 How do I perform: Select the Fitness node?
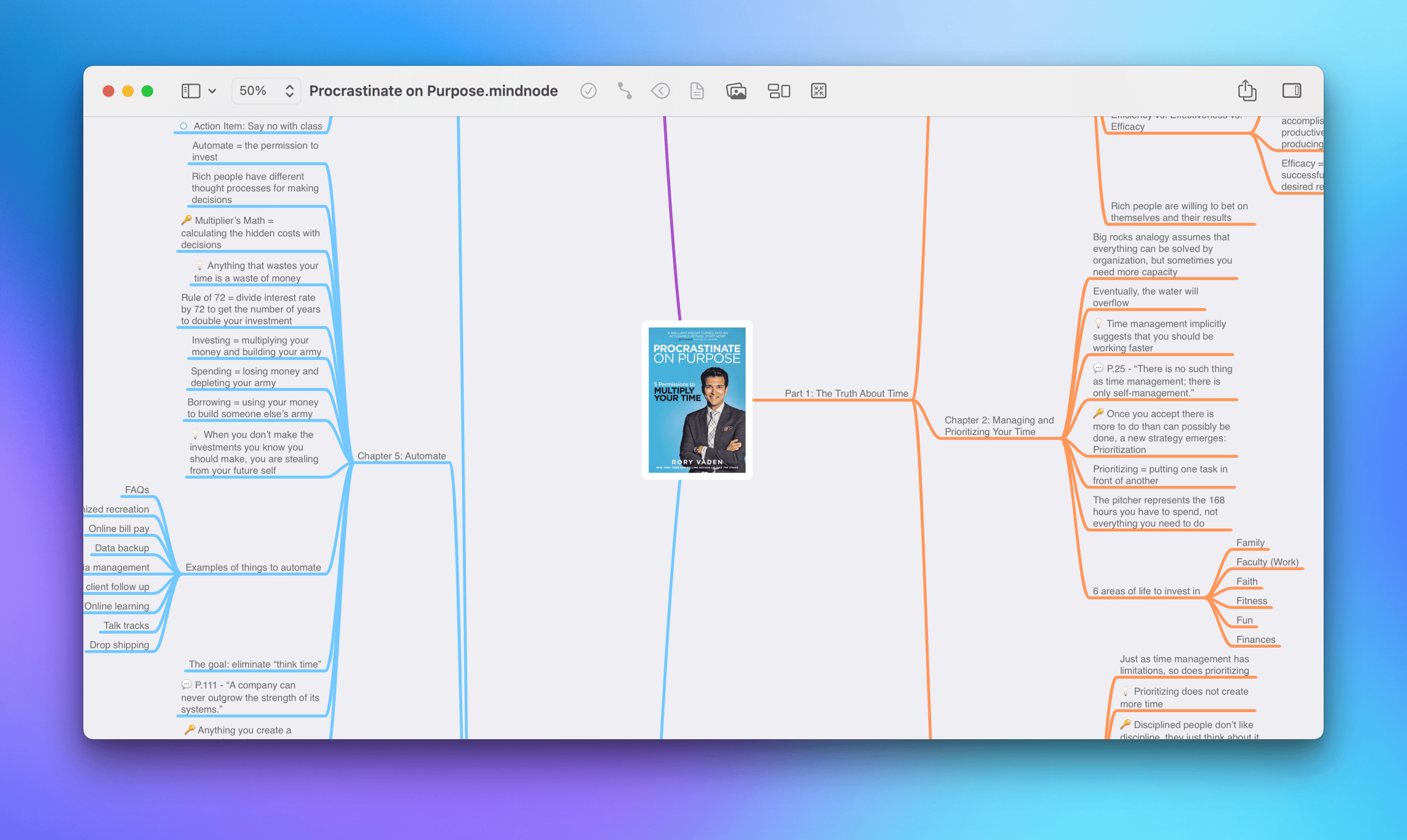[x=1252, y=601]
